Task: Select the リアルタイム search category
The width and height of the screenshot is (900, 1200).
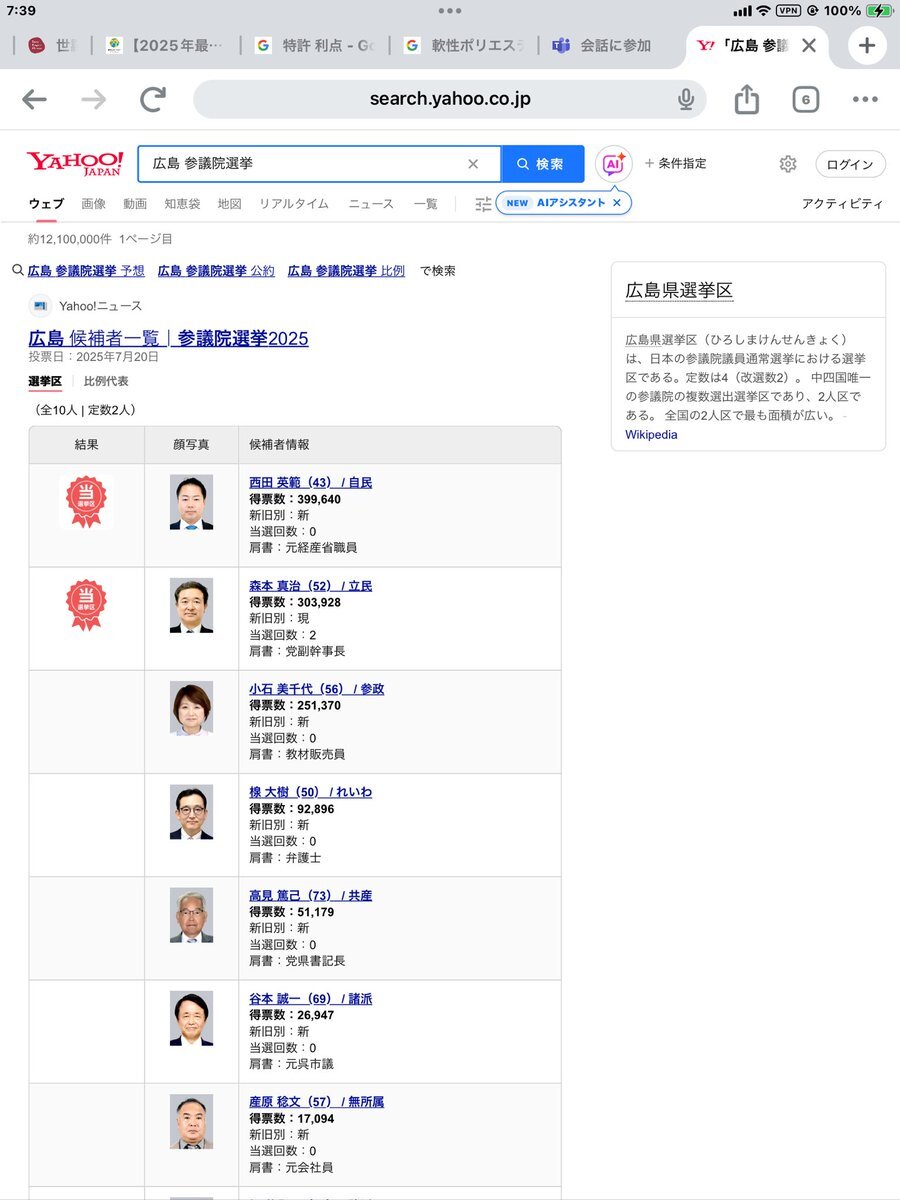Action: click(x=294, y=204)
